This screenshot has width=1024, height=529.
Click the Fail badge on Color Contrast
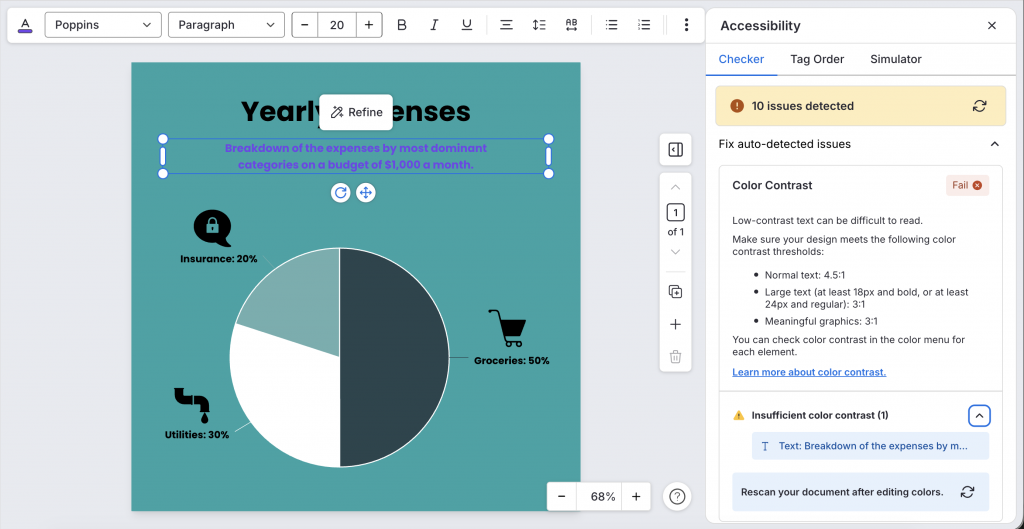[967, 185]
